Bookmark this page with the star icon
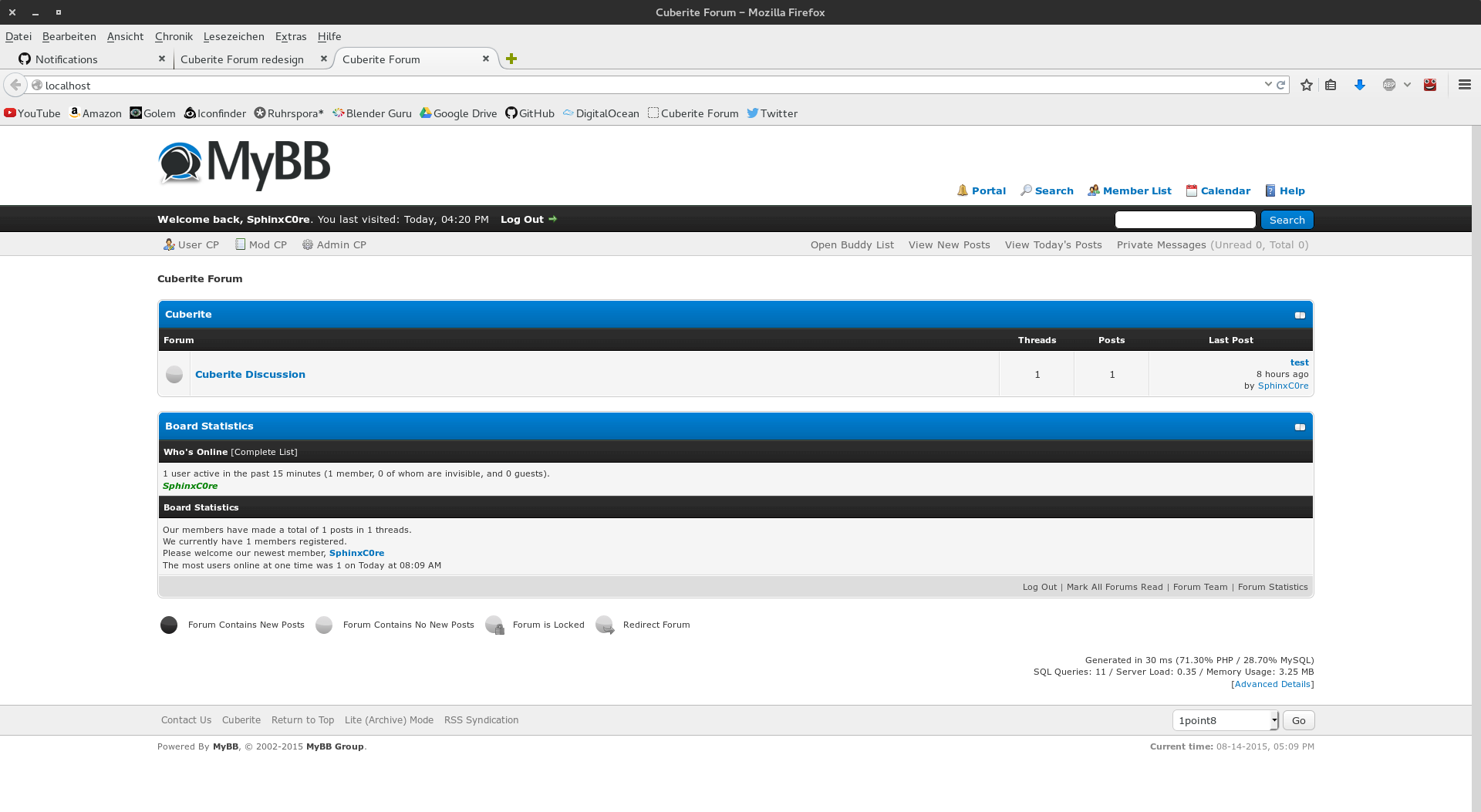Screen dimensions: 1481x812 pyautogui.click(x=1306, y=85)
